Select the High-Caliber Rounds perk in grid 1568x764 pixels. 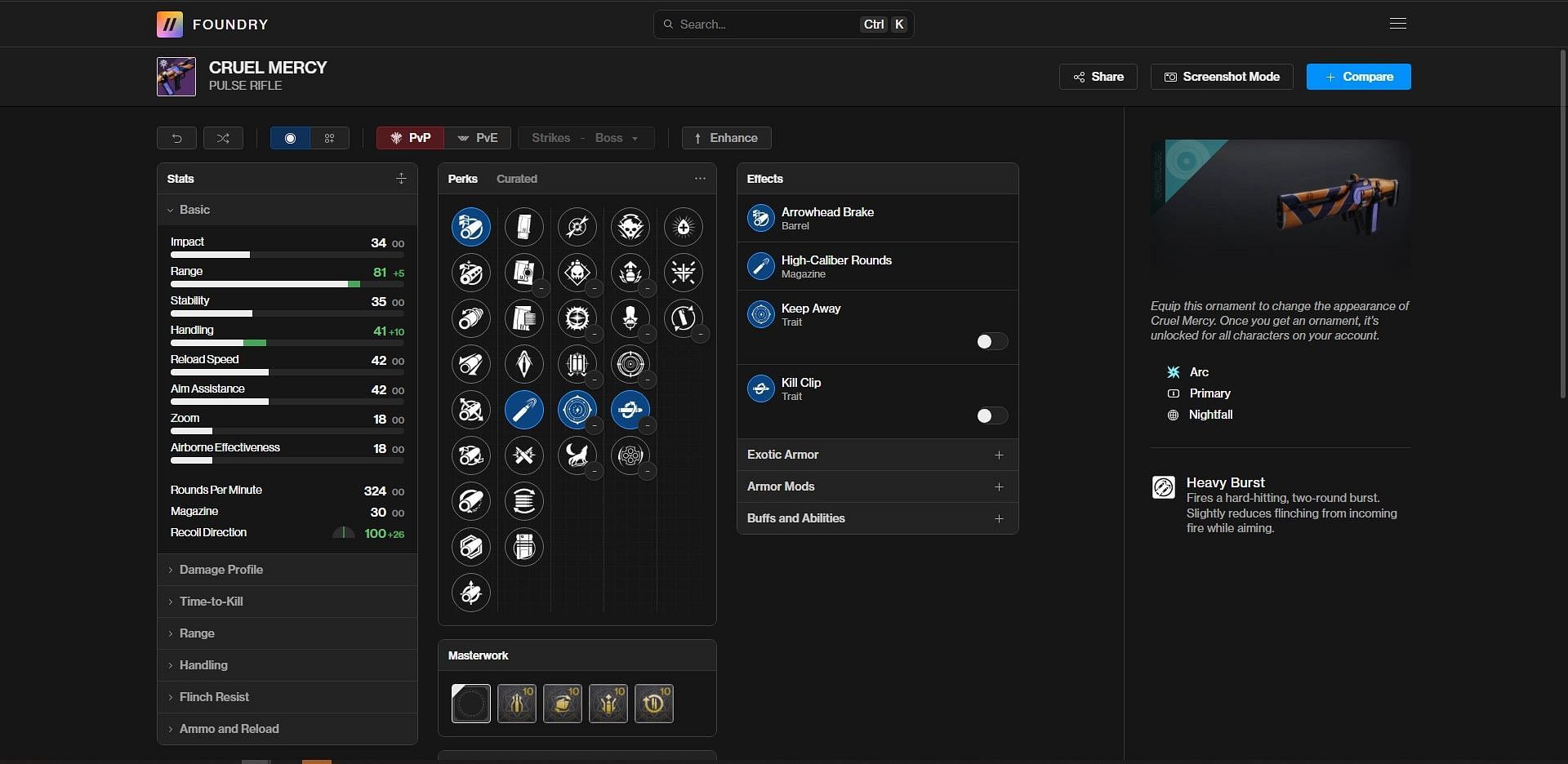[524, 410]
